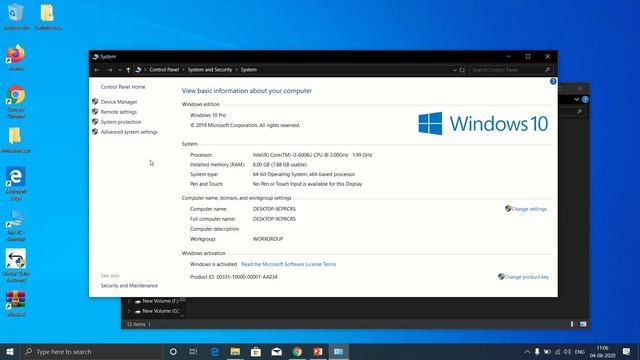Screen dimensions: 640x360
Task: Open the recent locations dropdown arrow
Action: tap(120, 70)
